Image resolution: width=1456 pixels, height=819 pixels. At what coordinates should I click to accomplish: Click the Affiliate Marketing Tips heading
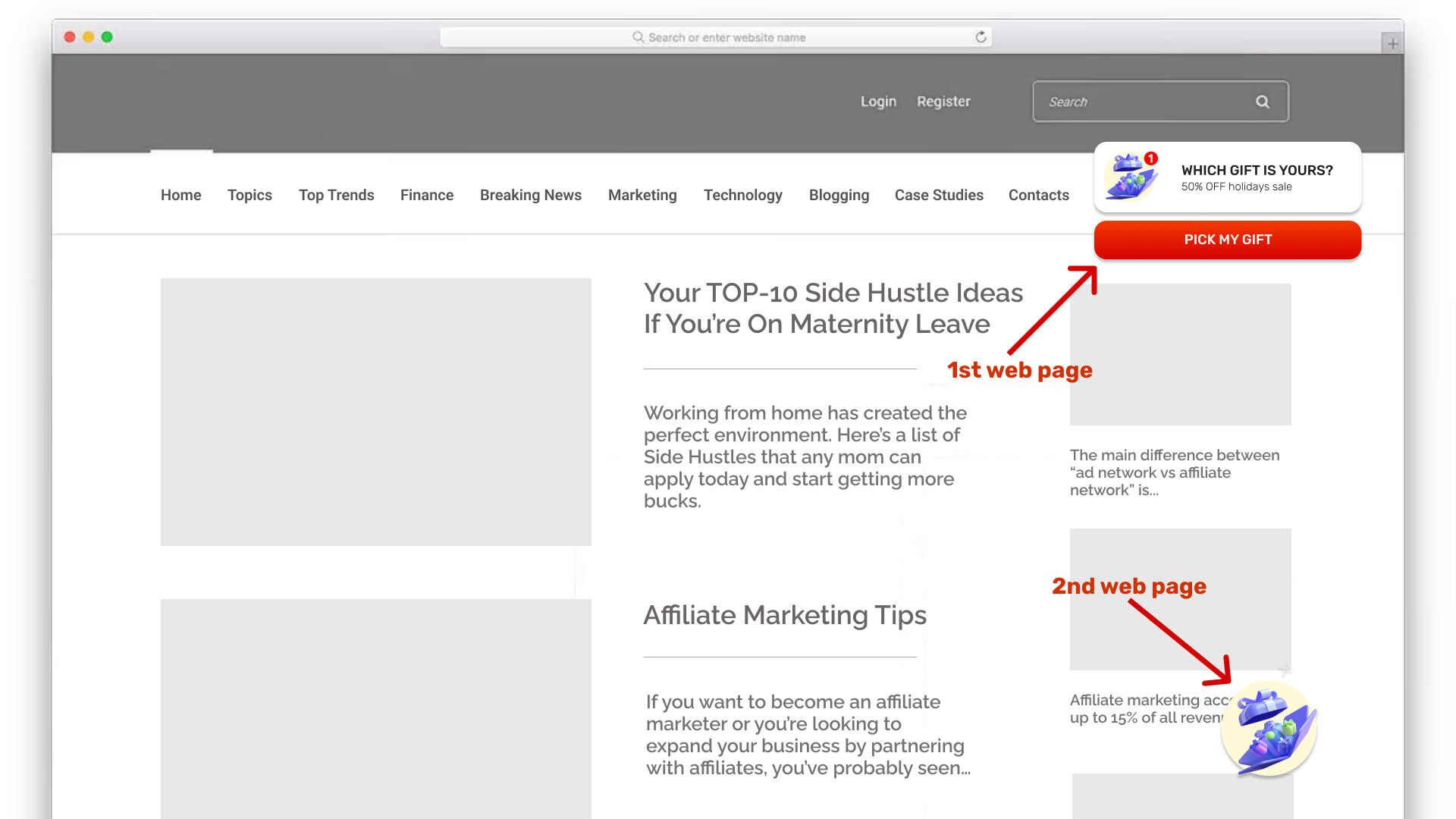785,615
